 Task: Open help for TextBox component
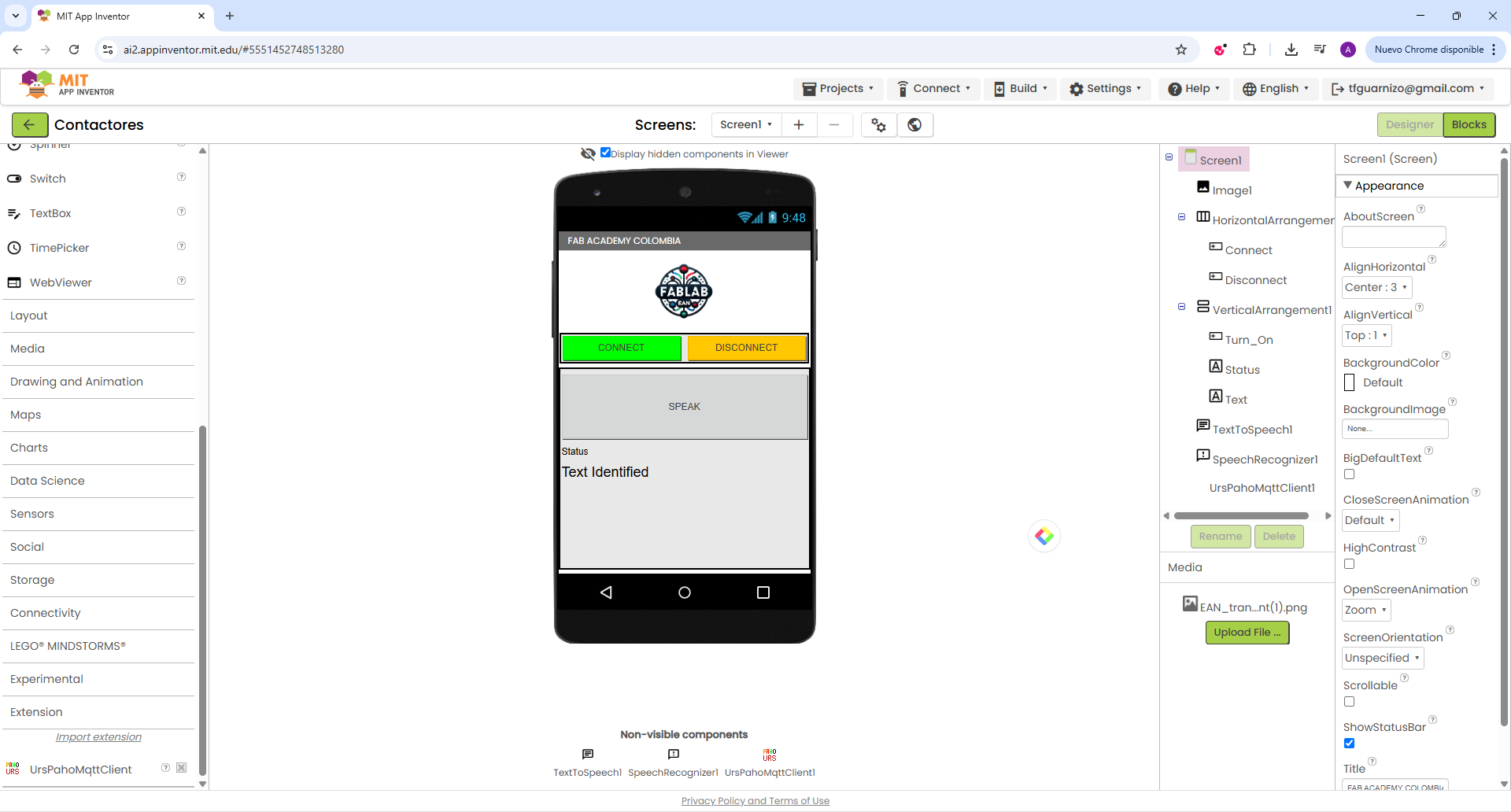pos(181,212)
